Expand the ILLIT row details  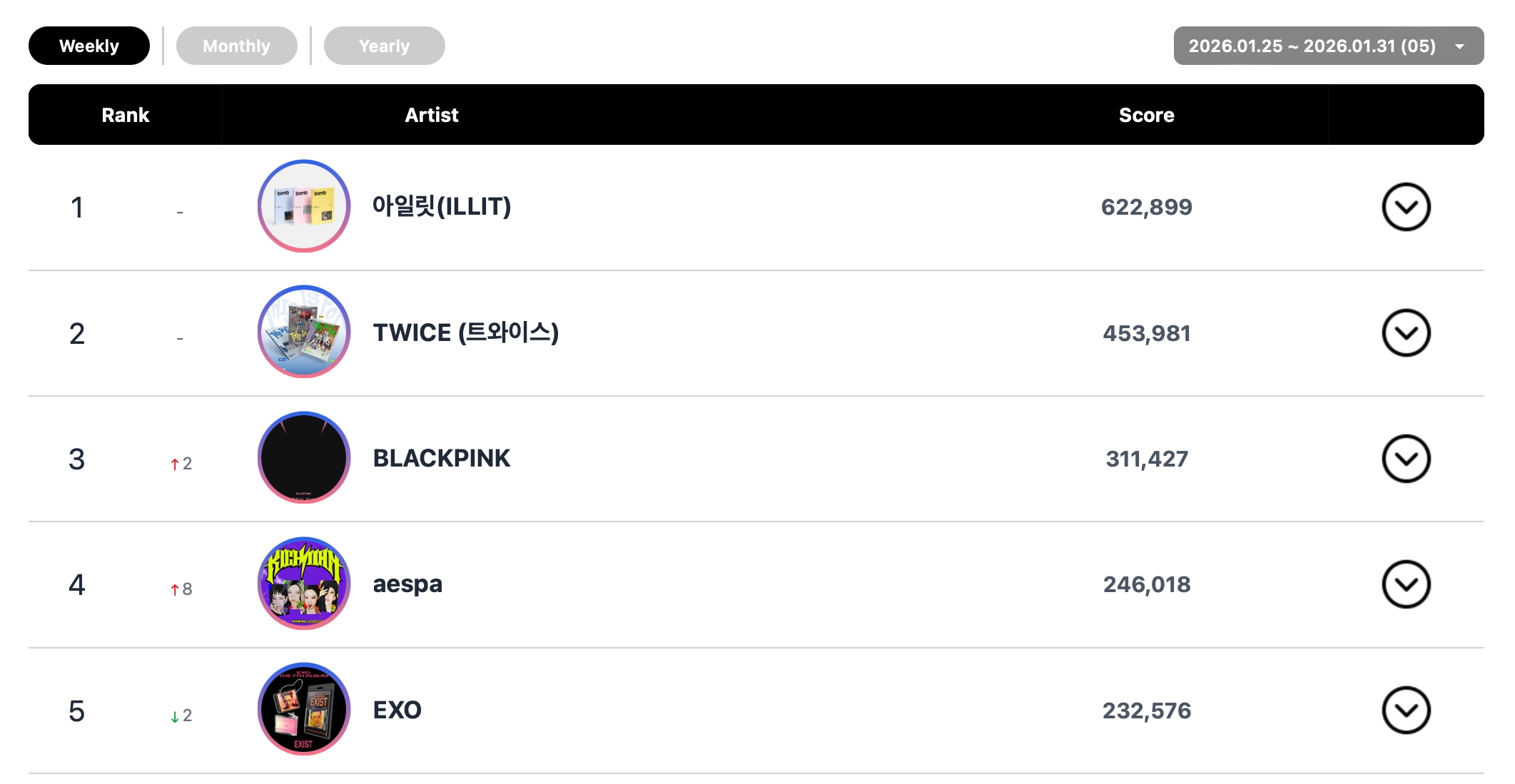click(x=1406, y=207)
